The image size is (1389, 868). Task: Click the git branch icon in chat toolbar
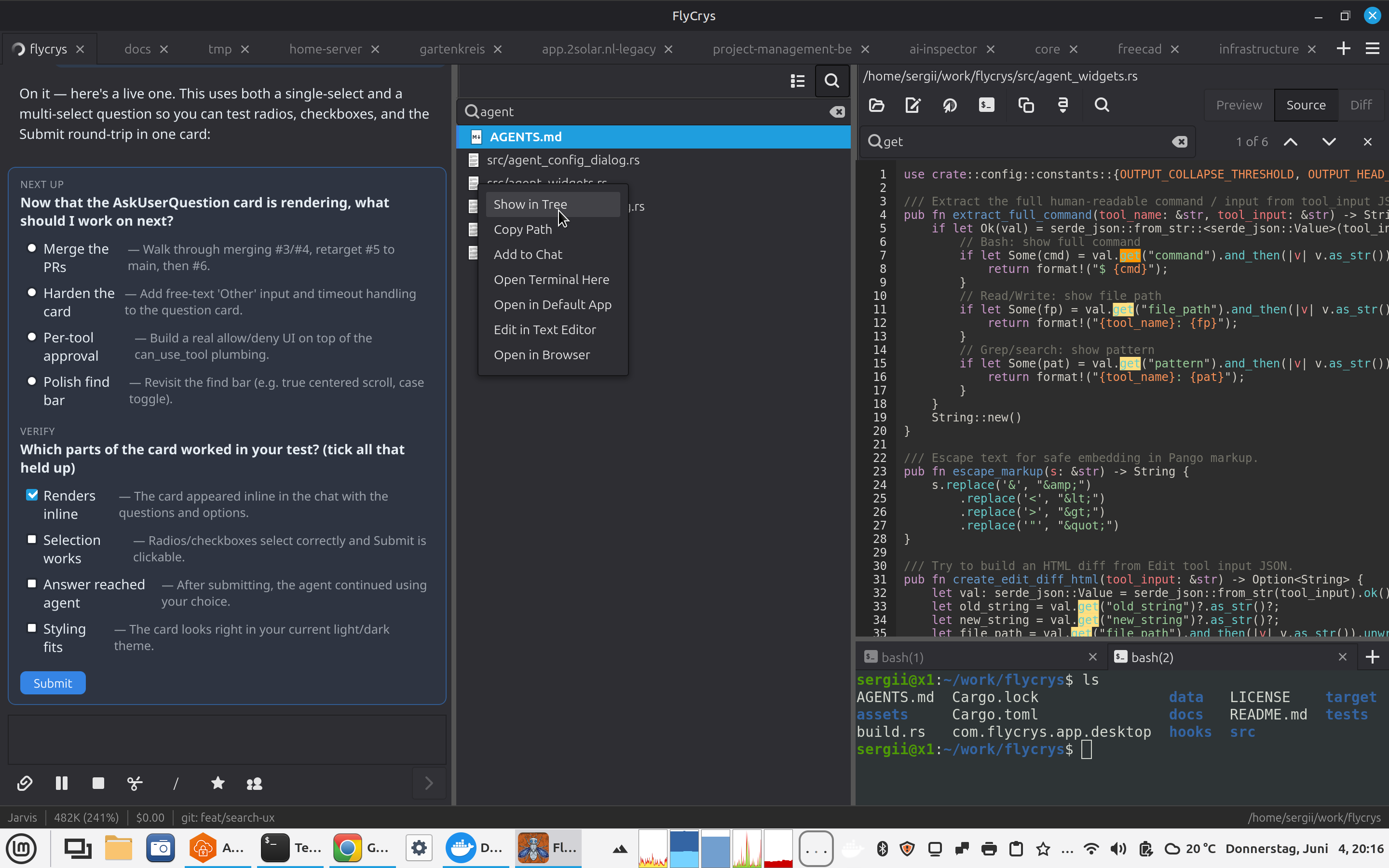click(135, 783)
